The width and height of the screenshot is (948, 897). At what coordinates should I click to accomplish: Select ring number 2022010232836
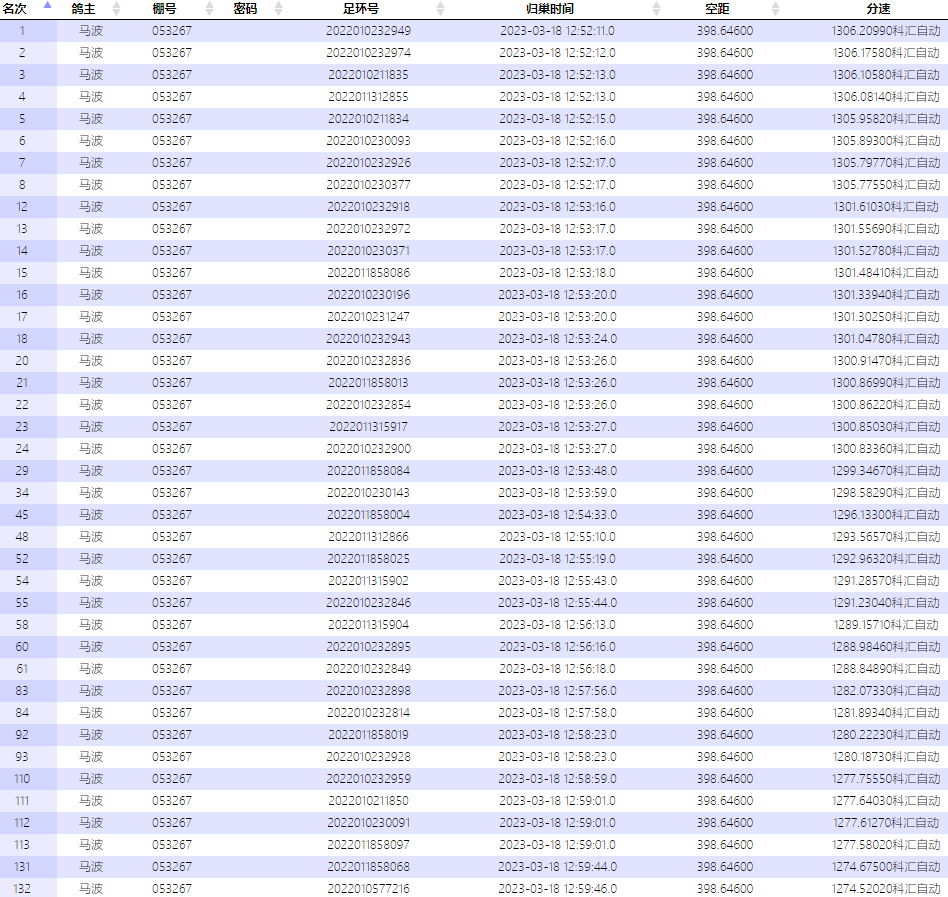[368, 361]
